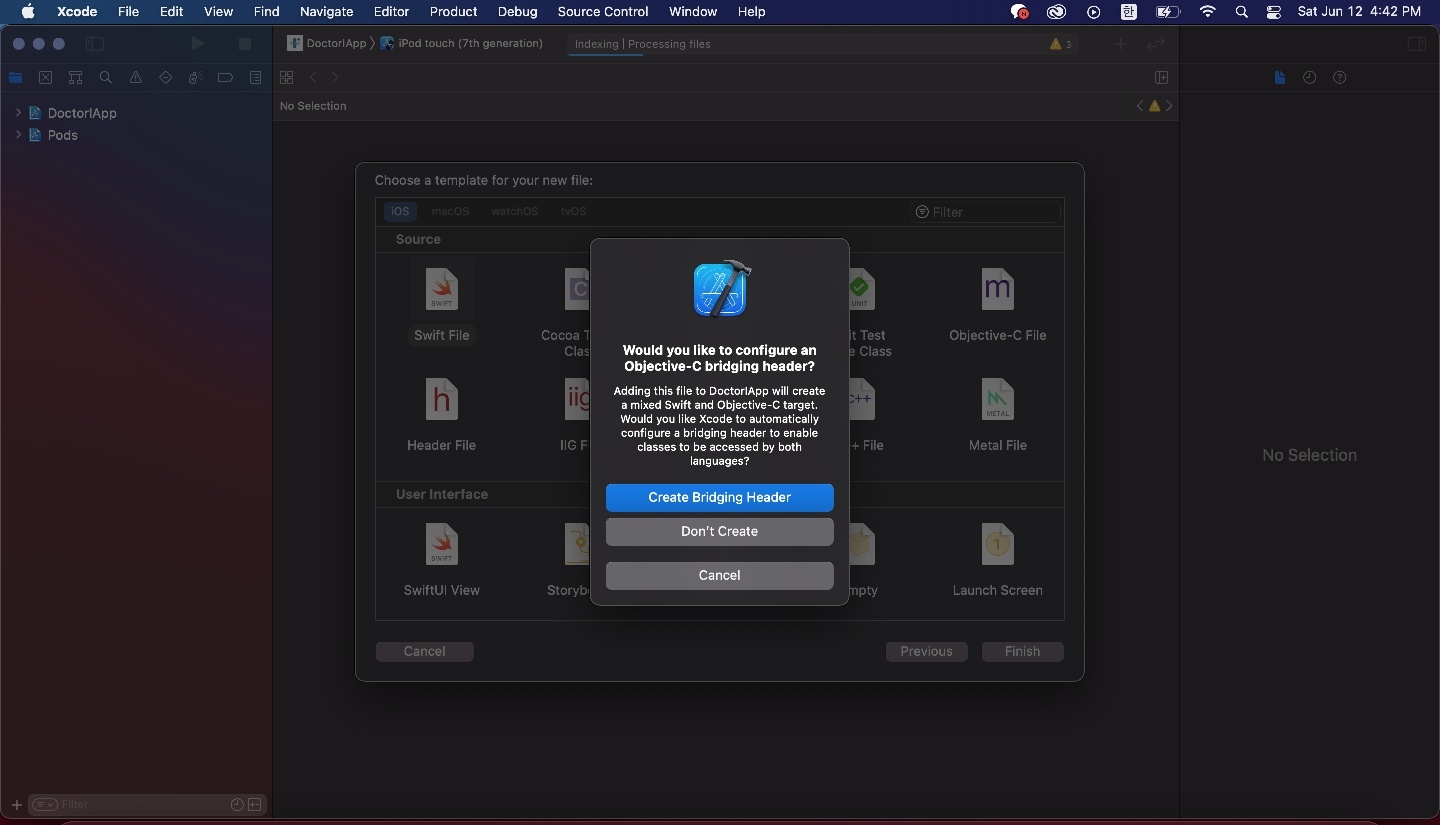1440x825 pixels.
Task: Open the Xcode menu
Action: pos(77,12)
